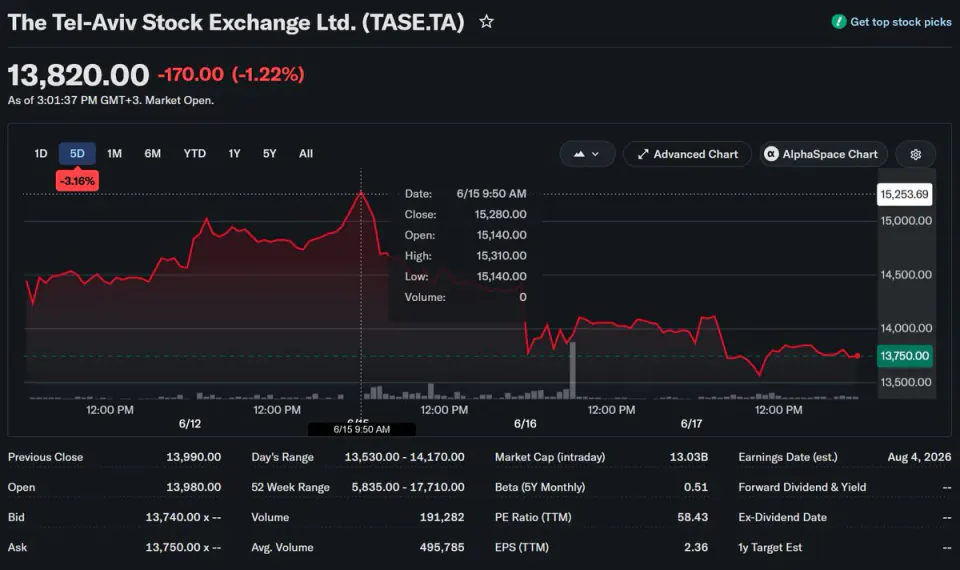Open the Advanced Chart button
The image size is (960, 570).
click(687, 154)
